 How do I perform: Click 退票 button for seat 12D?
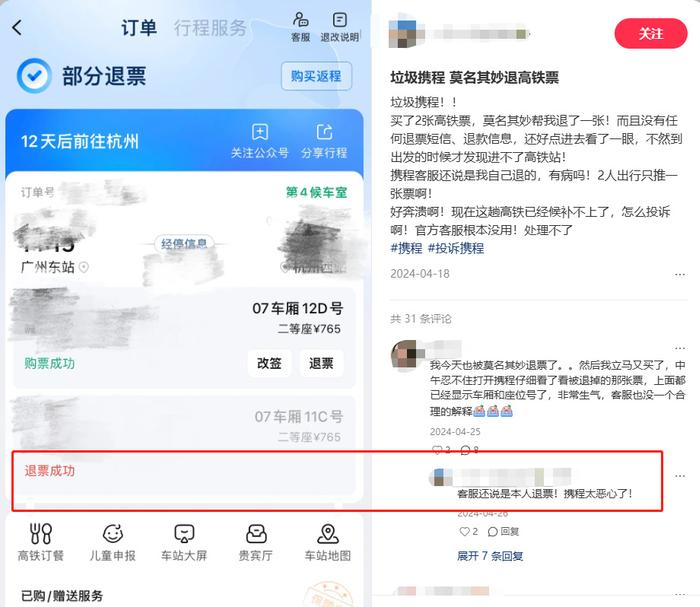321,363
